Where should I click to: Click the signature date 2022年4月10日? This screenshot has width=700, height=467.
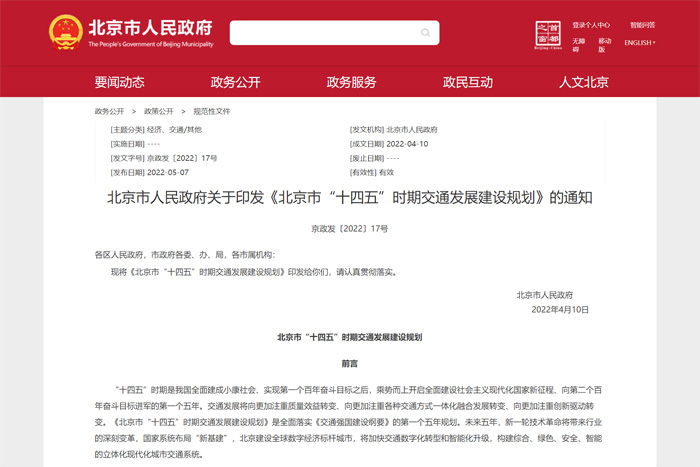560,309
